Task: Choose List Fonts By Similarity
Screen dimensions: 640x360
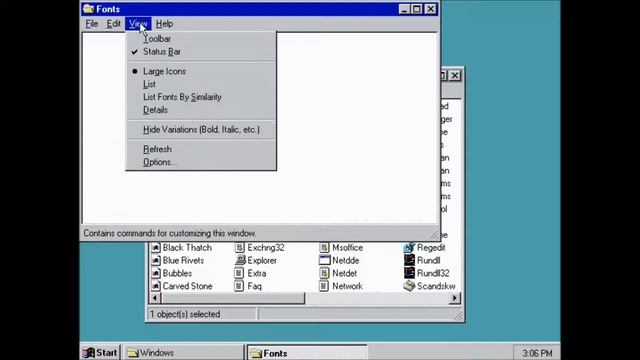Action: pyautogui.click(x=201, y=97)
